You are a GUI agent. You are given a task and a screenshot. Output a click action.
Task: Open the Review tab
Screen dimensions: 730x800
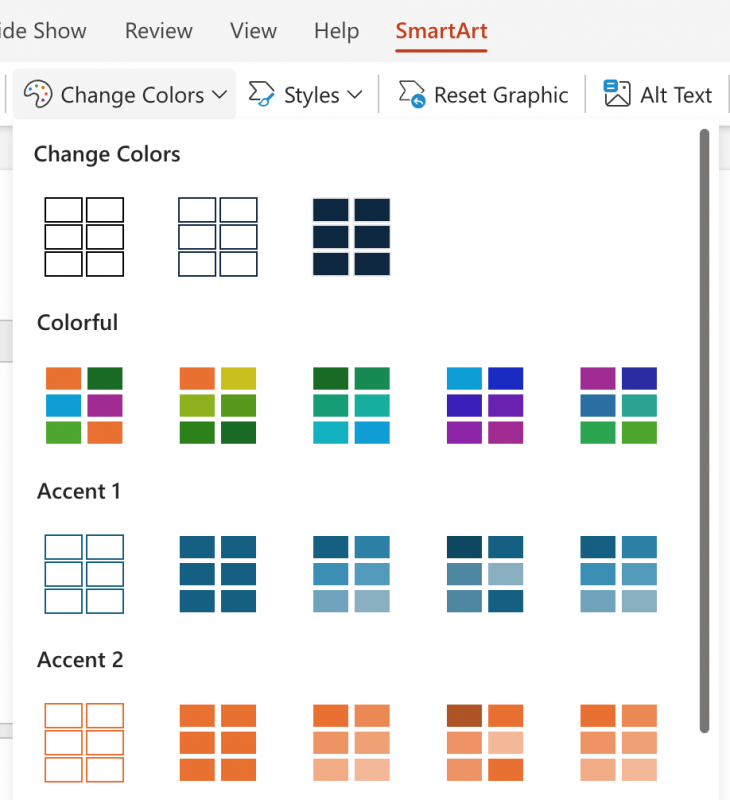[x=158, y=31]
